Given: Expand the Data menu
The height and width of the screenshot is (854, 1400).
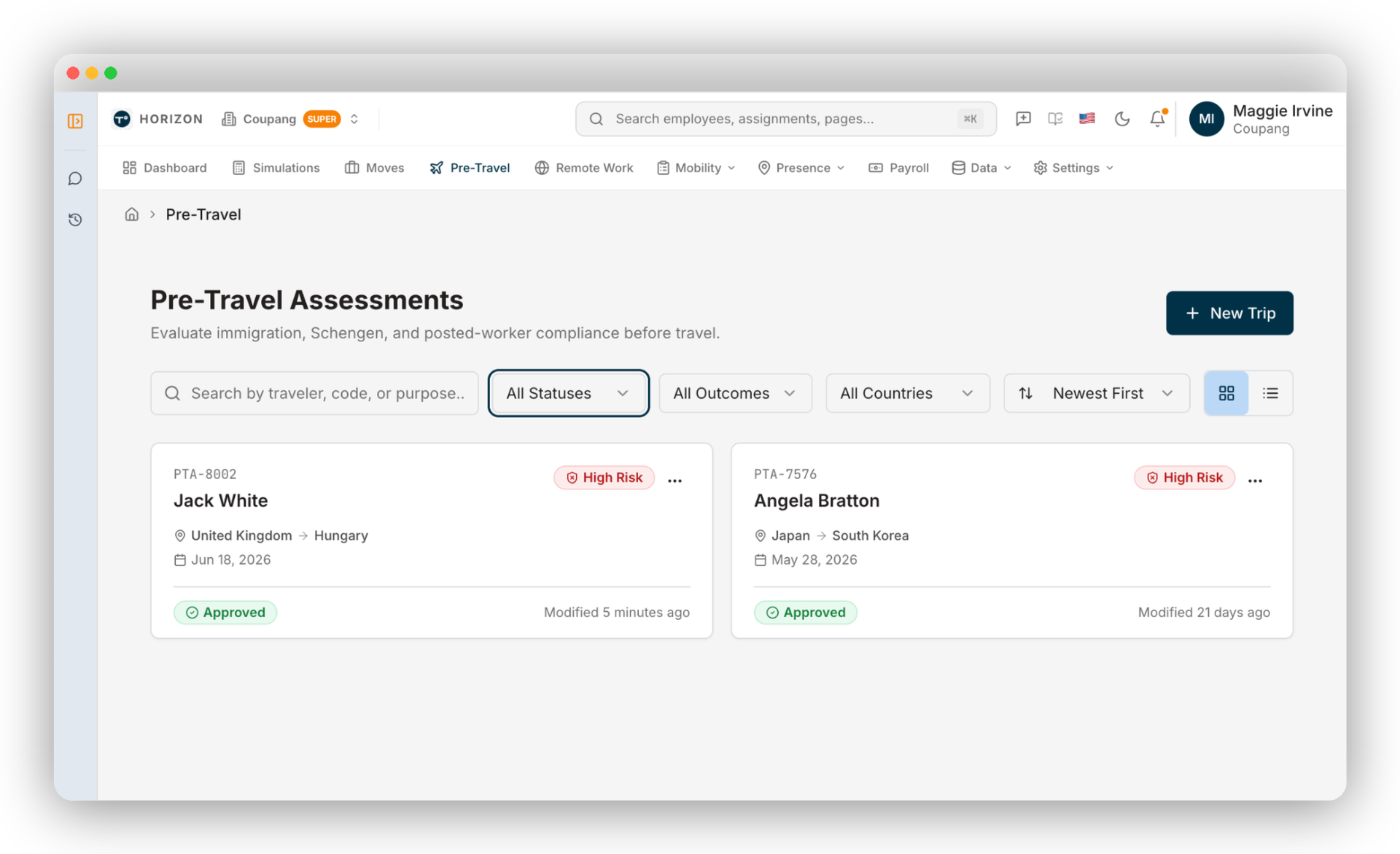Looking at the screenshot, I should click(981, 168).
